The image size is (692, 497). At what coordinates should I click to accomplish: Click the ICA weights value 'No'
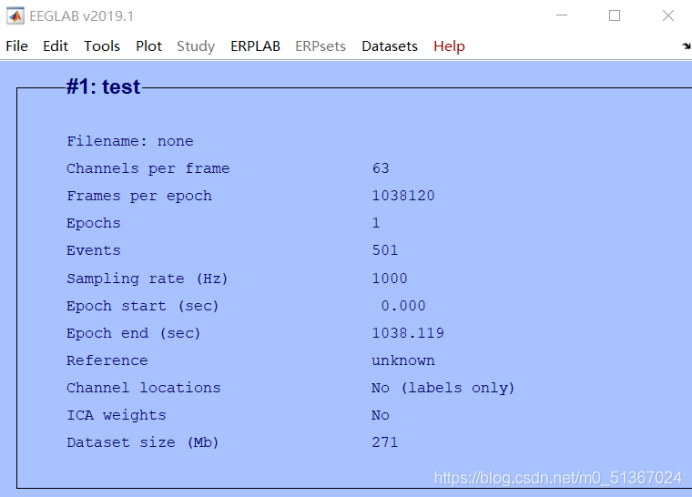[380, 415]
